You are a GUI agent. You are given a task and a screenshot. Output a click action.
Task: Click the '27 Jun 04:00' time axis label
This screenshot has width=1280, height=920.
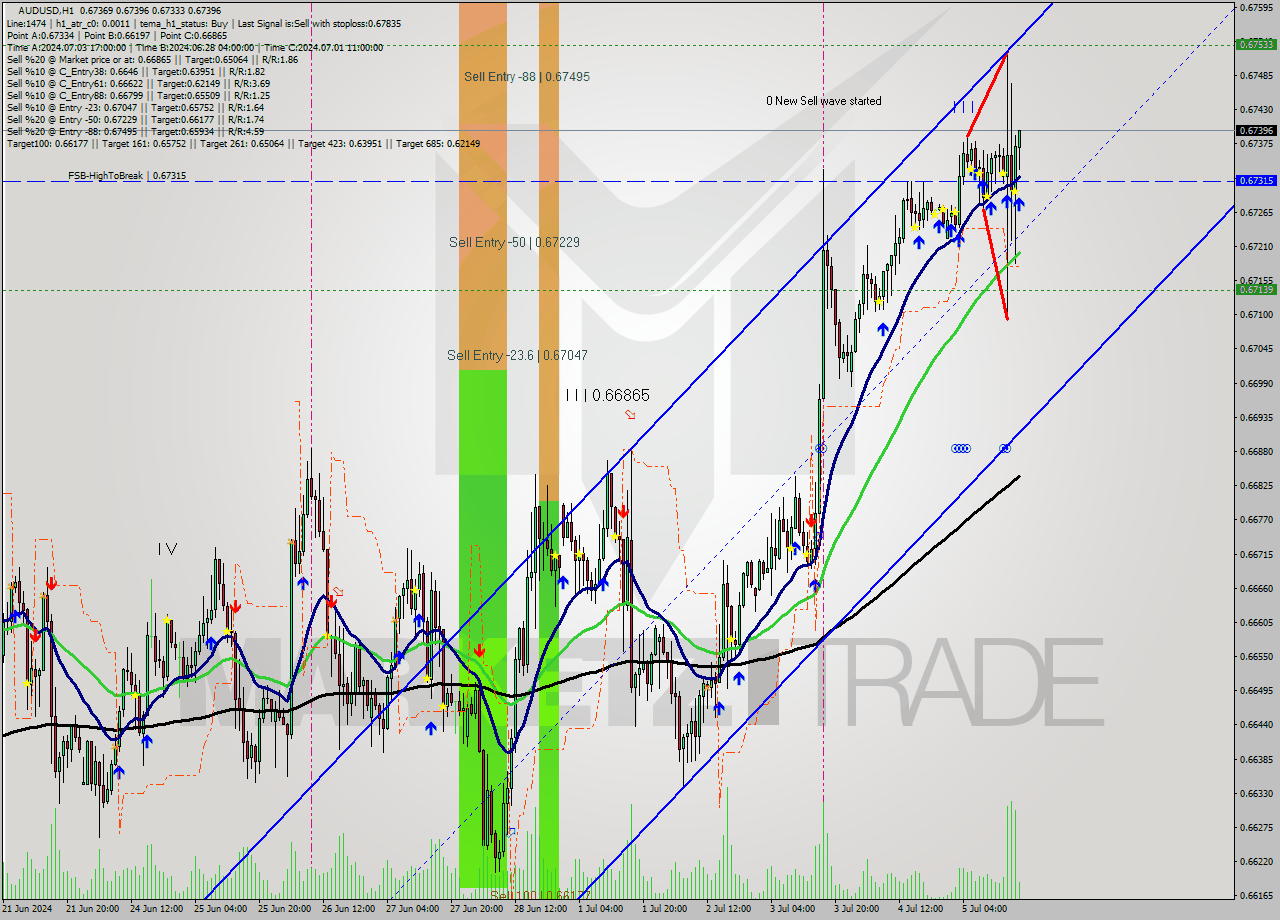click(413, 909)
